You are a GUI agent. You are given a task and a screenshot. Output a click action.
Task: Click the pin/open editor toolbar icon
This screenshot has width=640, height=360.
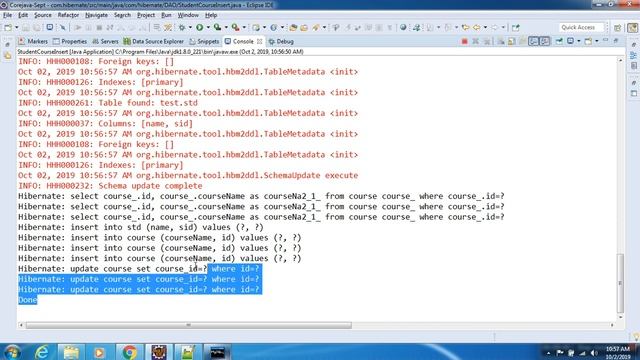pos(516,27)
